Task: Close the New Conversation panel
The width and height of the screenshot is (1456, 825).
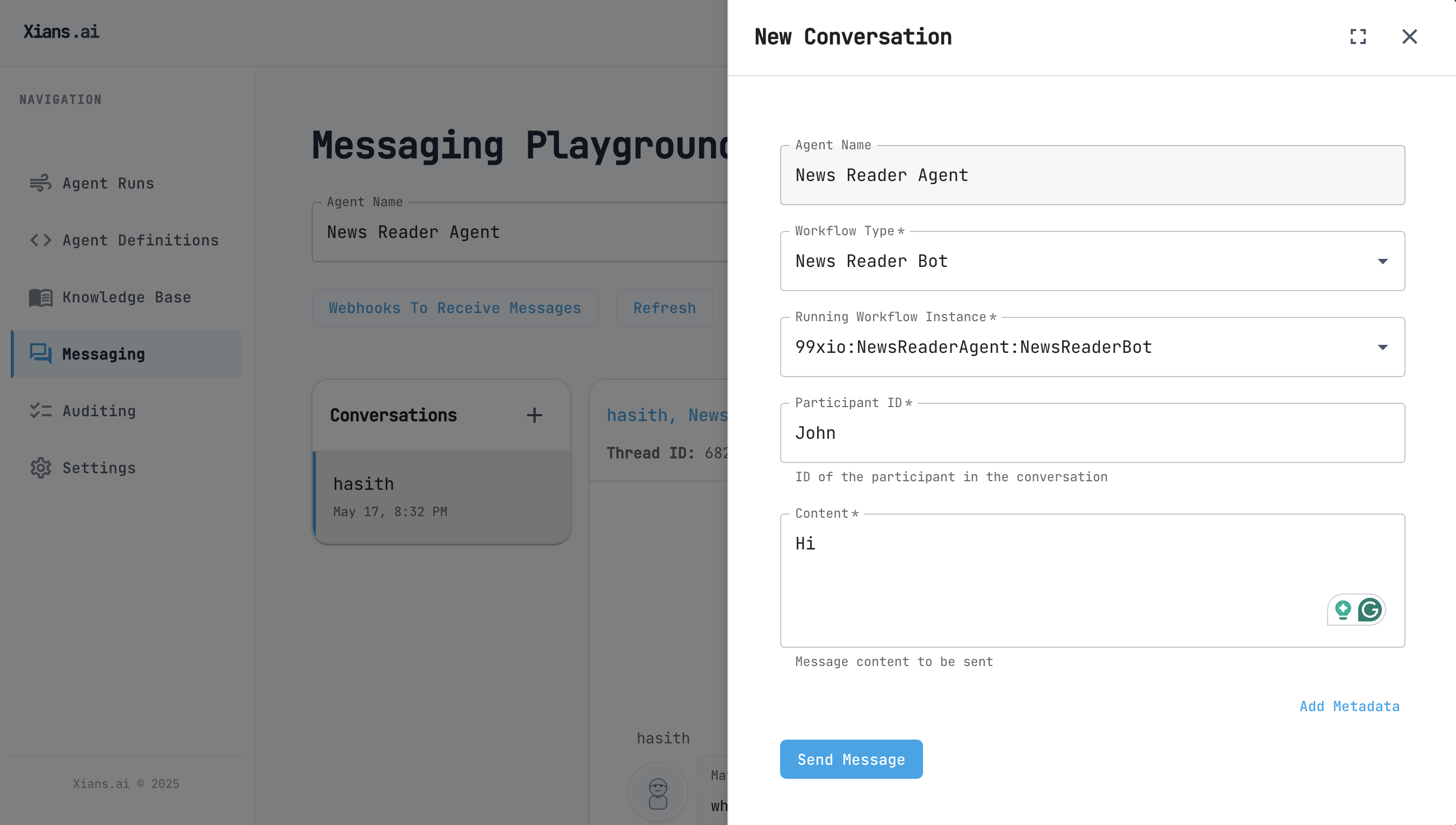Action: [x=1409, y=37]
